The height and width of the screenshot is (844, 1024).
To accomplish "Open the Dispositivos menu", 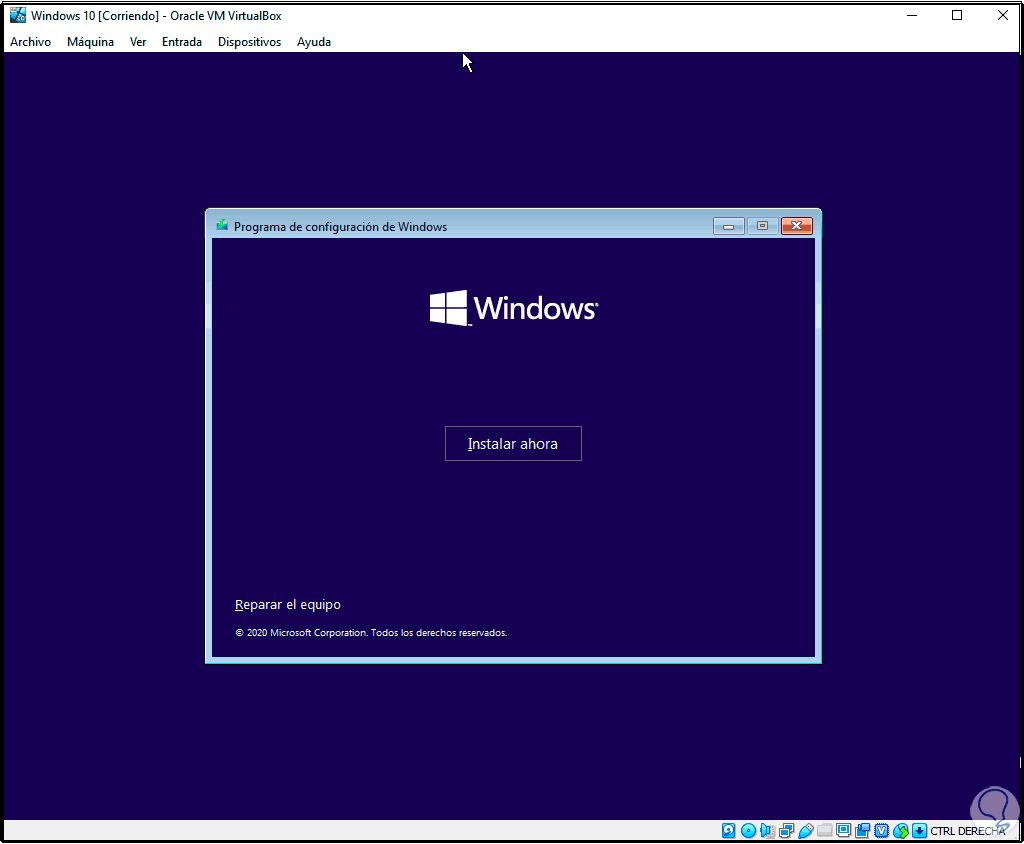I will (x=249, y=42).
